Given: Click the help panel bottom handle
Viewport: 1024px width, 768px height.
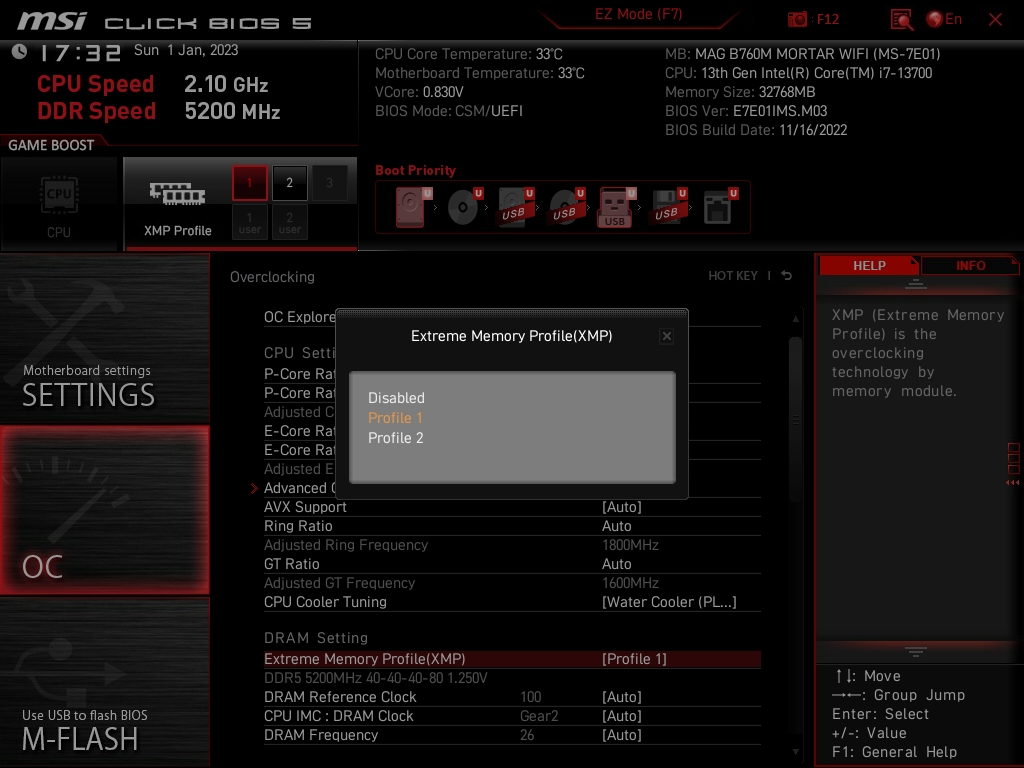Looking at the screenshot, I should click(916, 651).
